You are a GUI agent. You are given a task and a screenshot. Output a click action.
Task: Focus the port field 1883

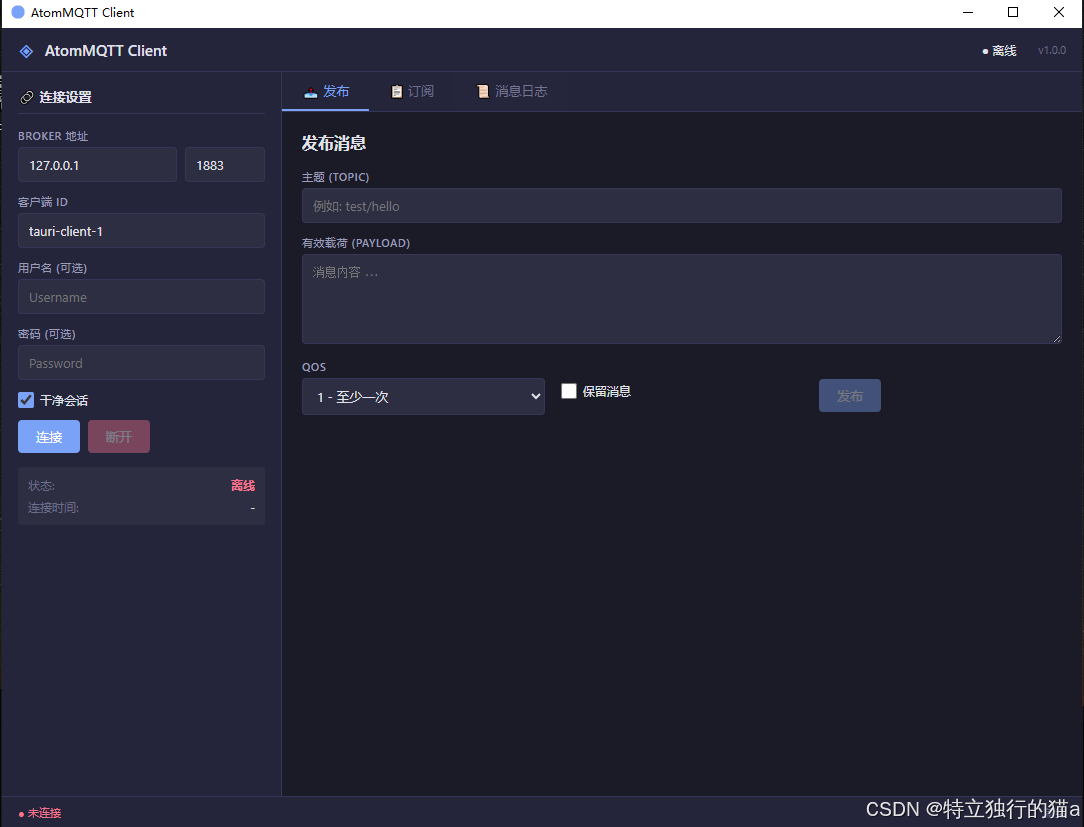(x=225, y=165)
